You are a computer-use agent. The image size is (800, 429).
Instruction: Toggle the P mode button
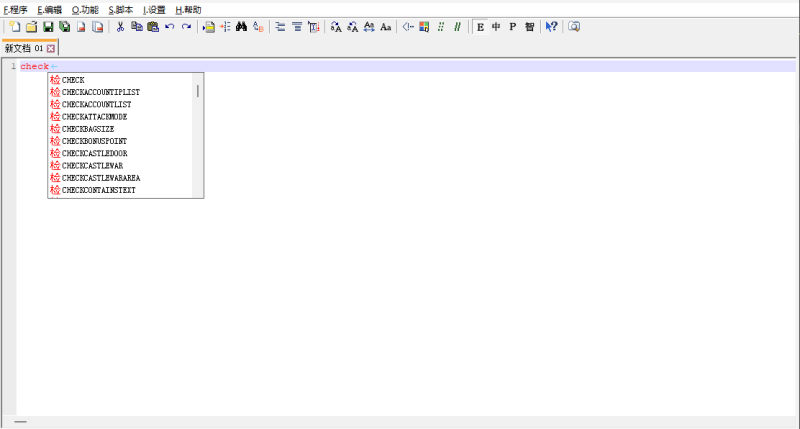tap(512, 27)
